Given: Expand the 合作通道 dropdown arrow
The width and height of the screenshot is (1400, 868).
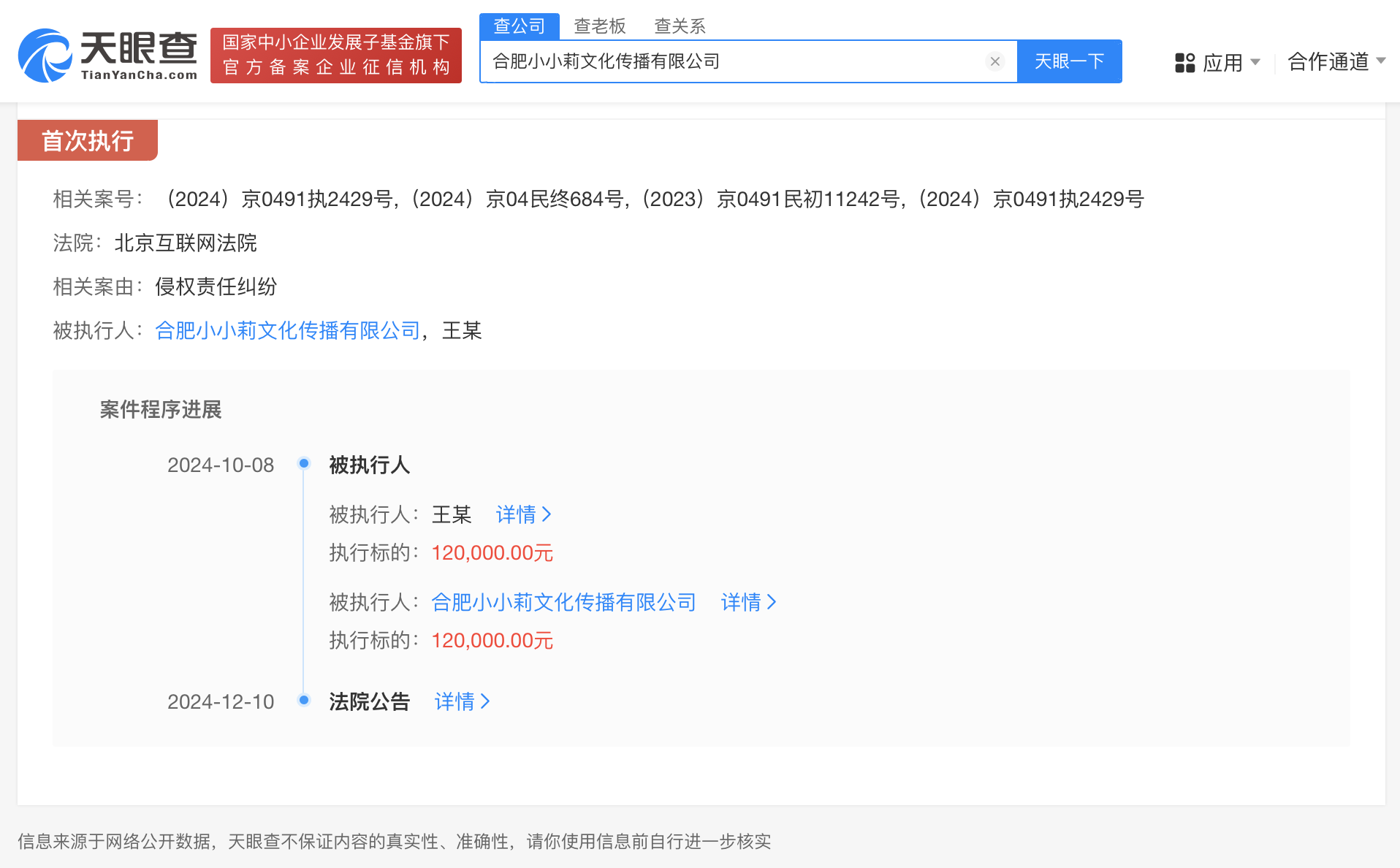Looking at the screenshot, I should point(1381,61).
